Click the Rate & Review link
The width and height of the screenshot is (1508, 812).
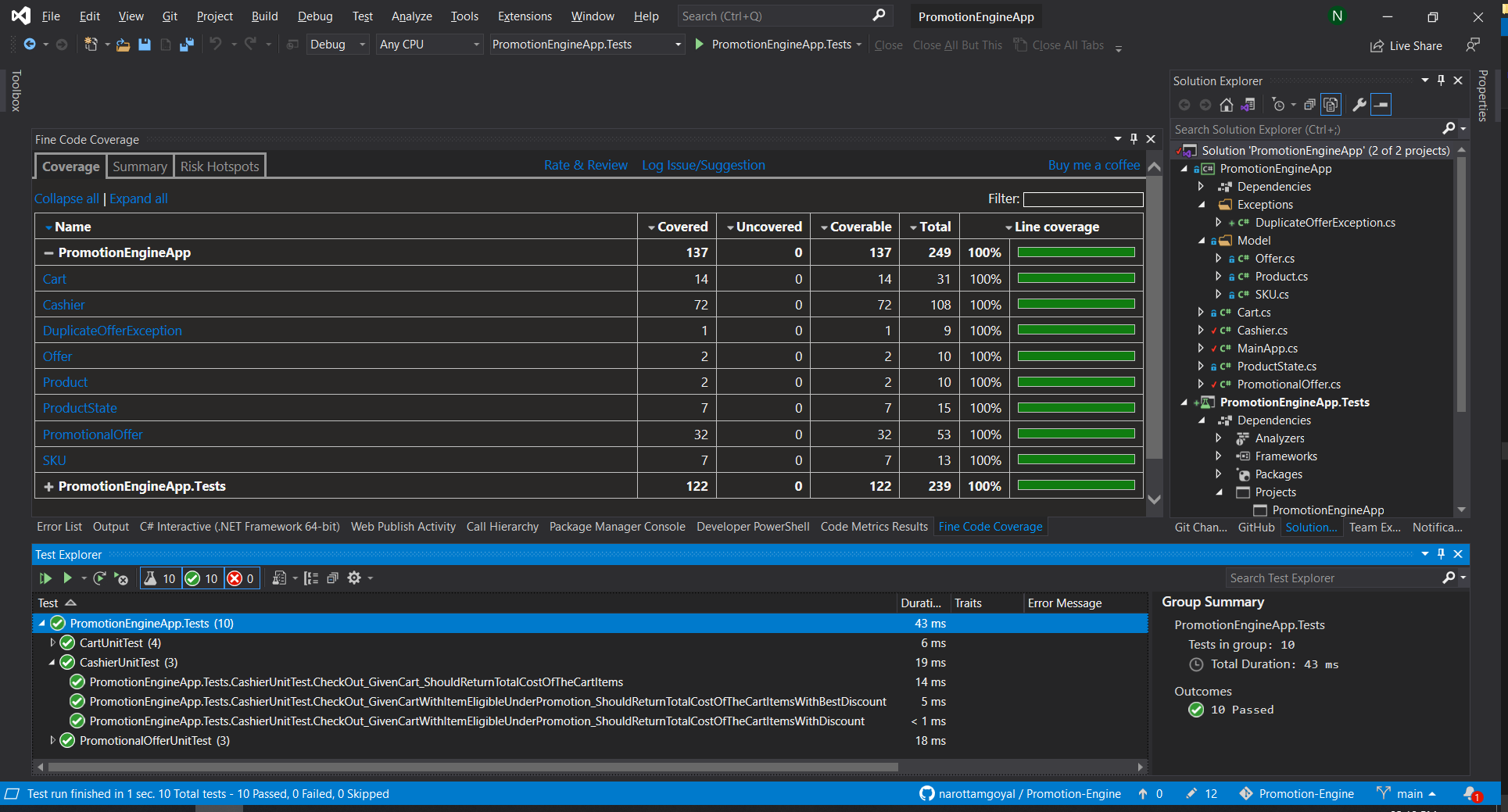click(x=586, y=165)
